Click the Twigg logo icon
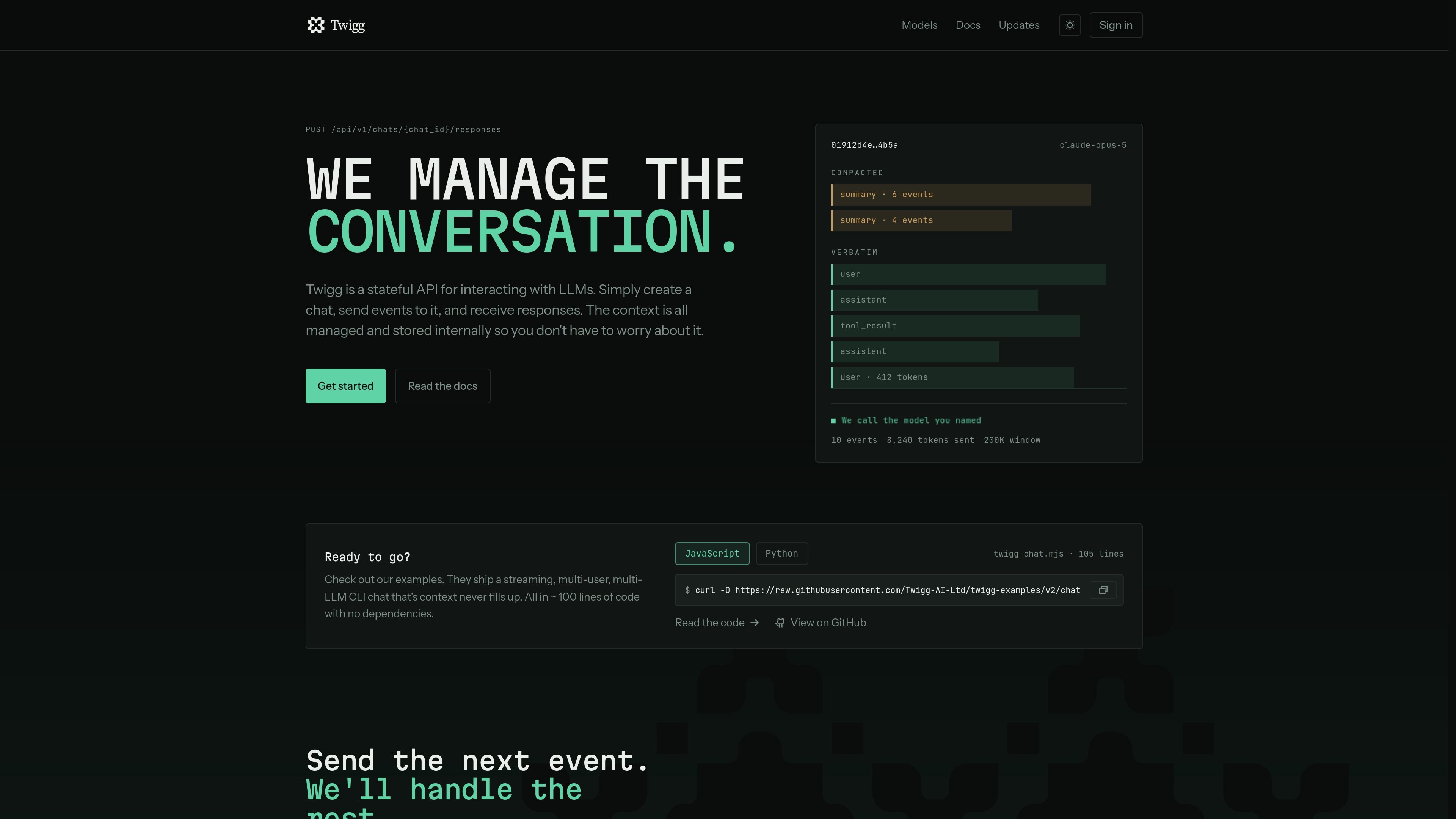 (x=315, y=25)
